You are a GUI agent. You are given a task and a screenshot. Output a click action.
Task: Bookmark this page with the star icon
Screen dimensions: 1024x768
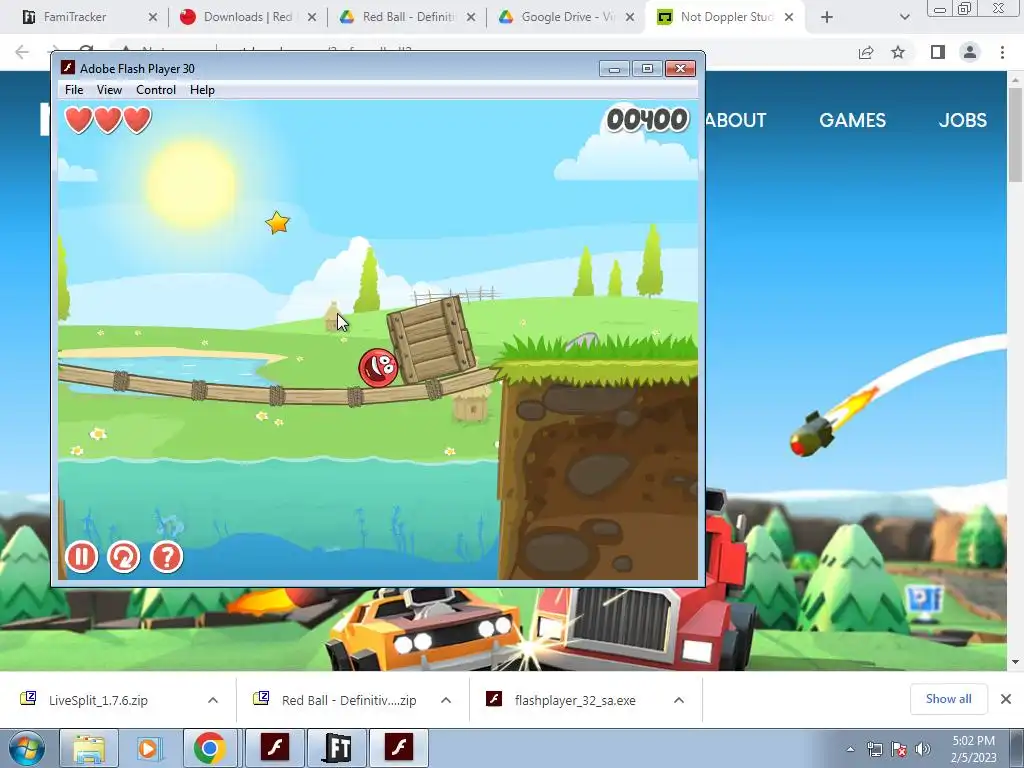point(898,52)
